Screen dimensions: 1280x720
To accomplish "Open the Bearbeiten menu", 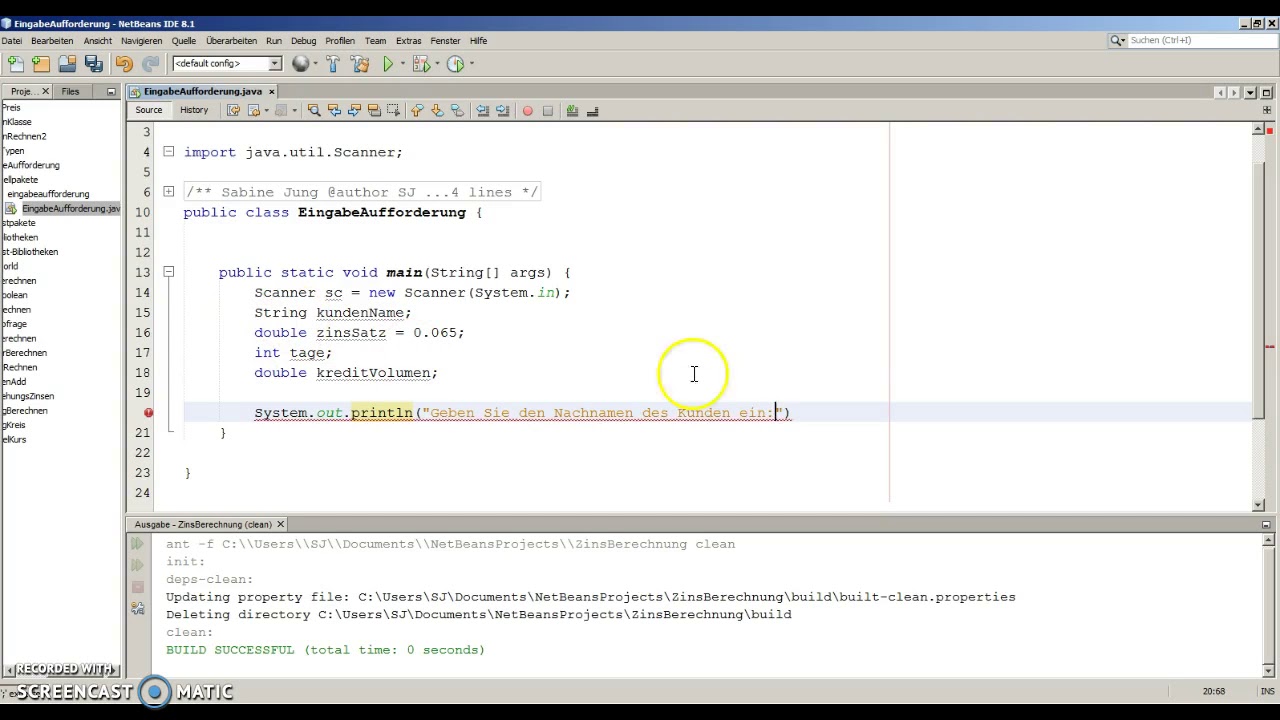I will coord(52,41).
